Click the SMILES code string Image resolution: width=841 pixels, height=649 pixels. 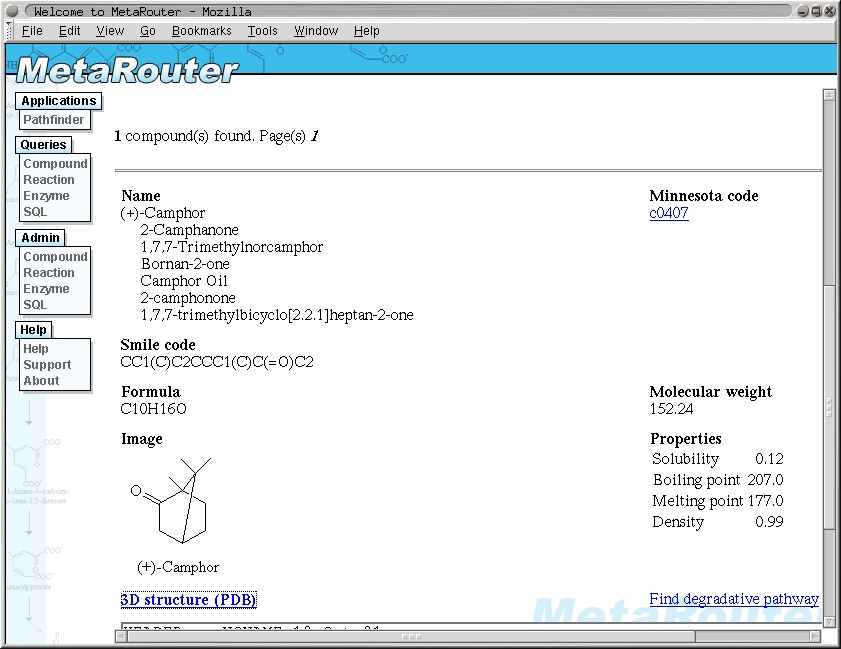click(x=217, y=362)
